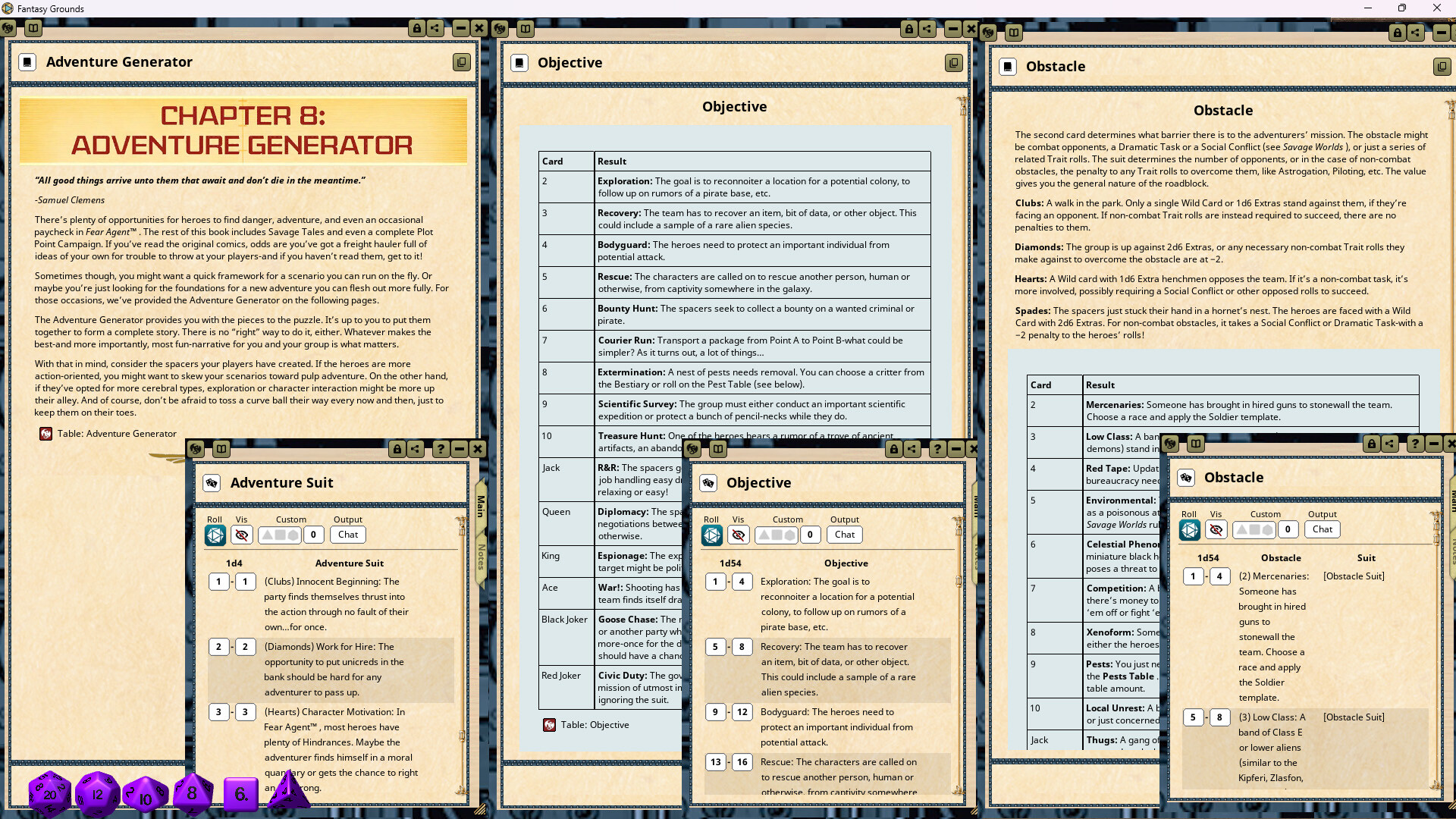This screenshot has height=819, width=1456.
Task: Click the Fantasy Grounds taskbar title icon
Action: (x=8, y=8)
